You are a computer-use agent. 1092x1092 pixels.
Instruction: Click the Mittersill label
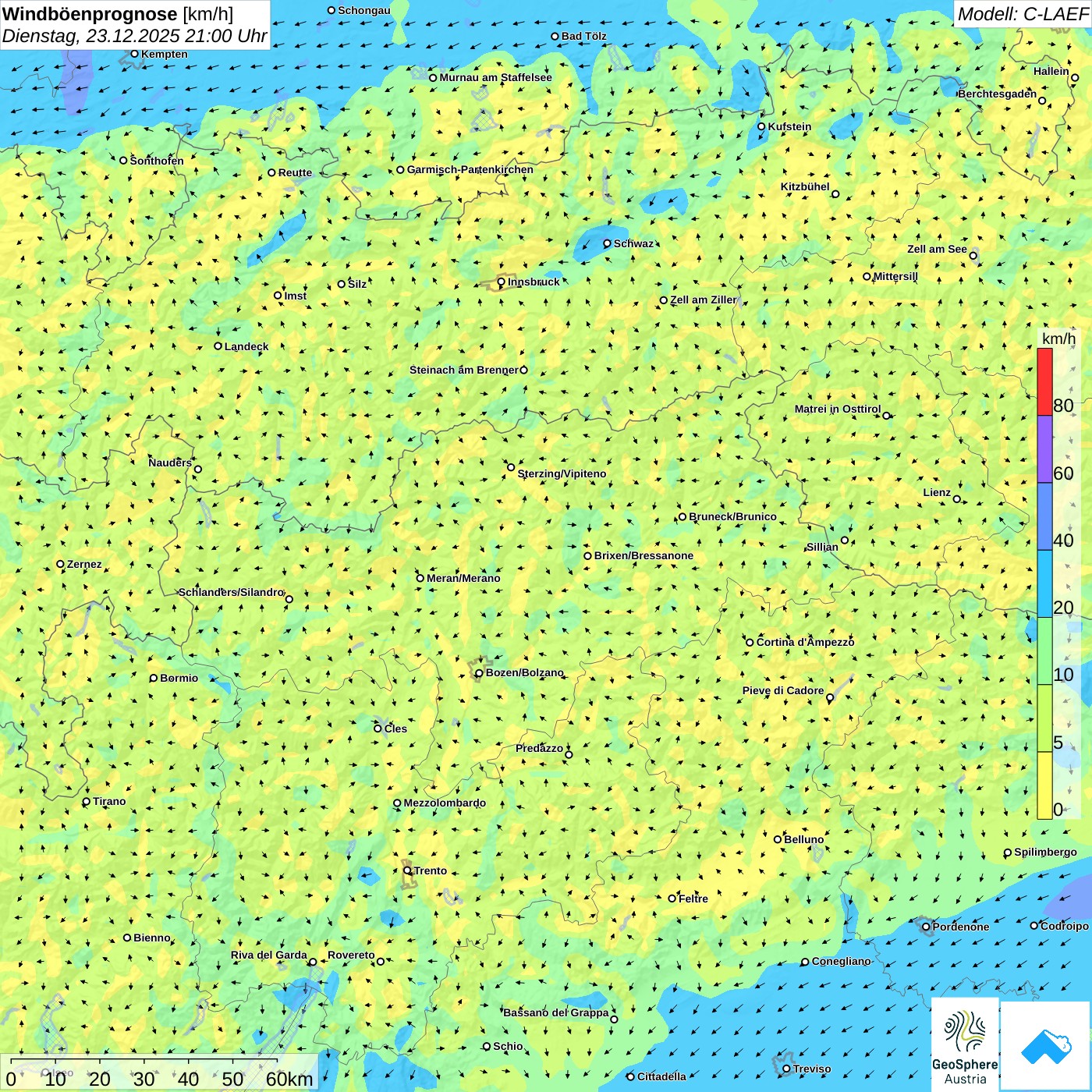895,276
